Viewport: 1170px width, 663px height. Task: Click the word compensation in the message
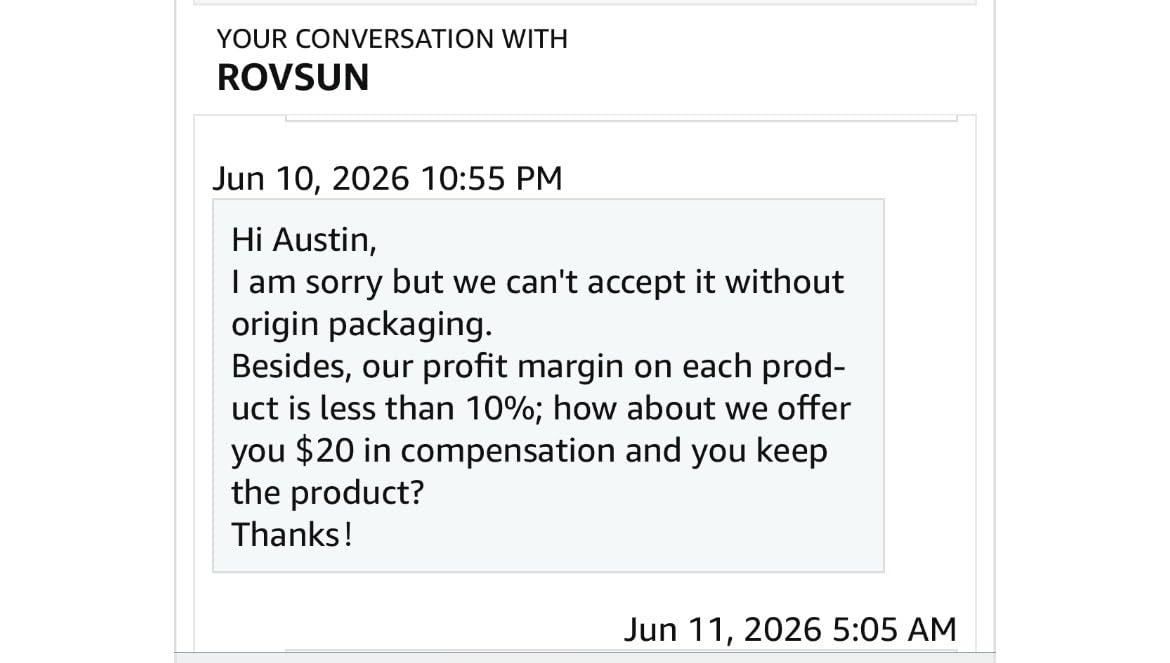click(x=508, y=450)
